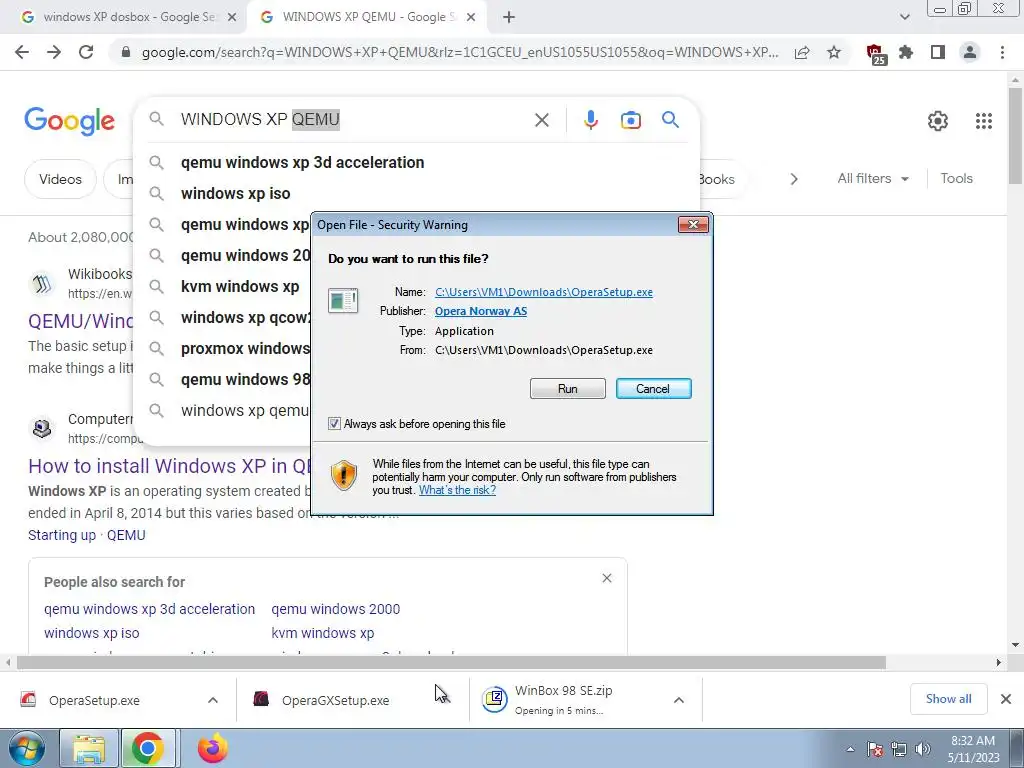Choose the windows xp iso suggestion
The height and width of the screenshot is (768, 1024).
tap(235, 193)
